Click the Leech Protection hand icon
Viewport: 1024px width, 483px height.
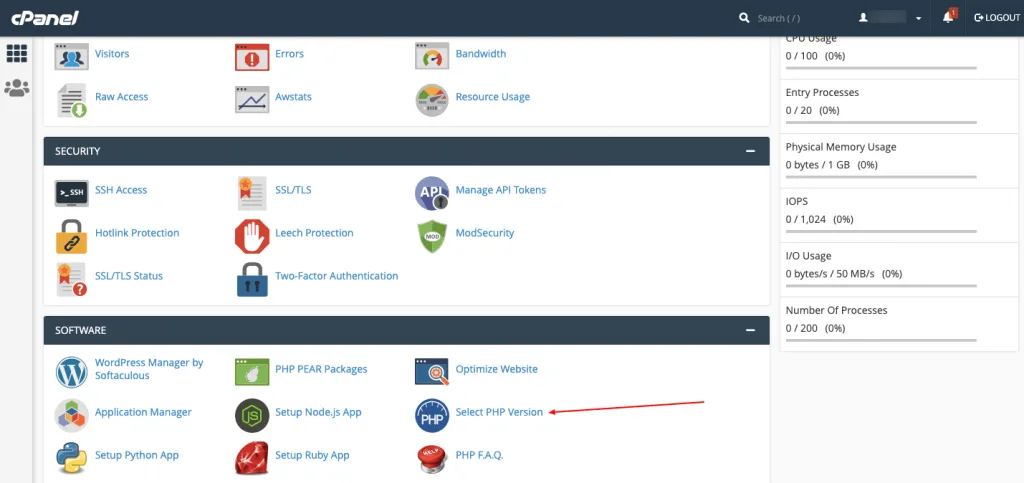point(252,236)
